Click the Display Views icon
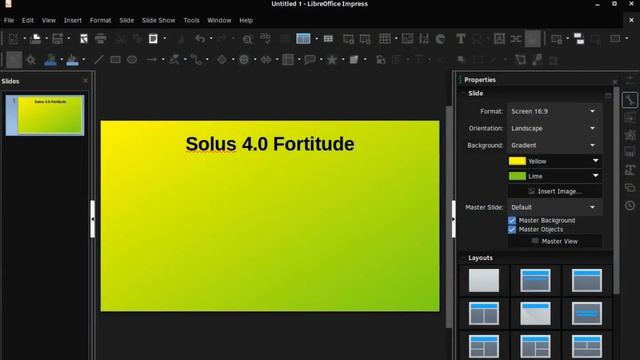 click(303, 38)
